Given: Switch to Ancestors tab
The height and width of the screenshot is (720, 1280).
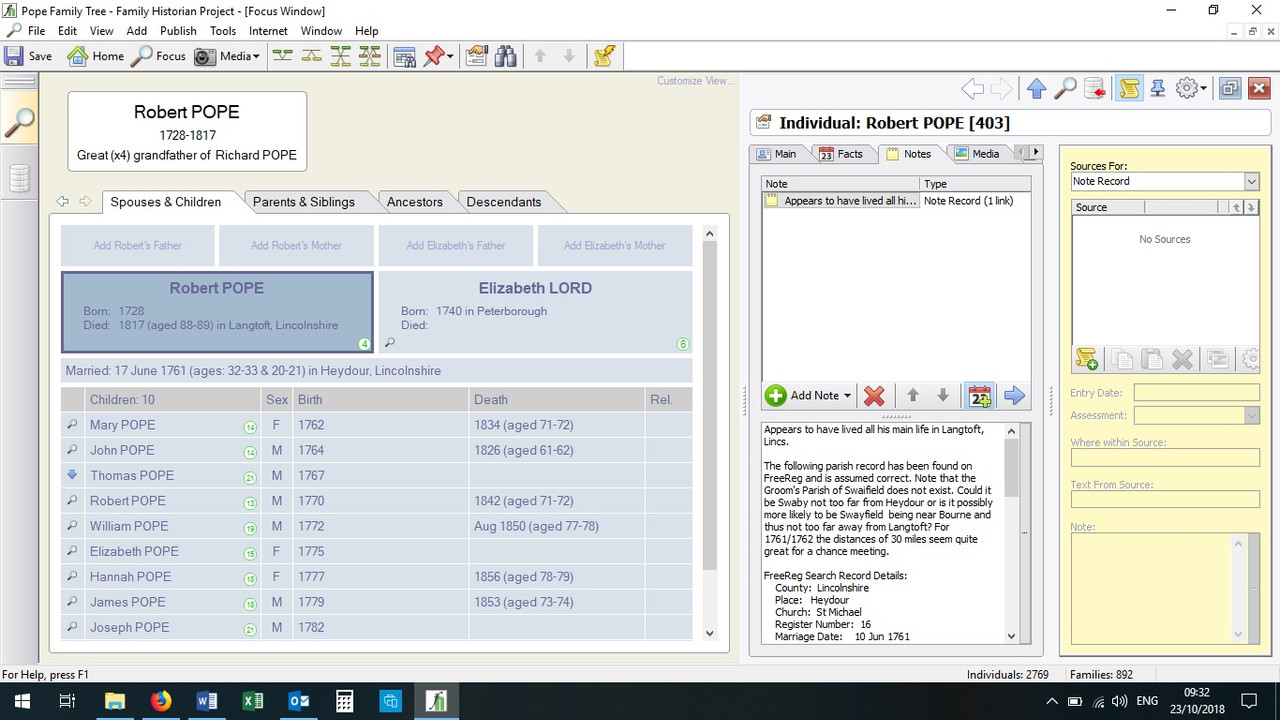Looking at the screenshot, I should pos(415,202).
